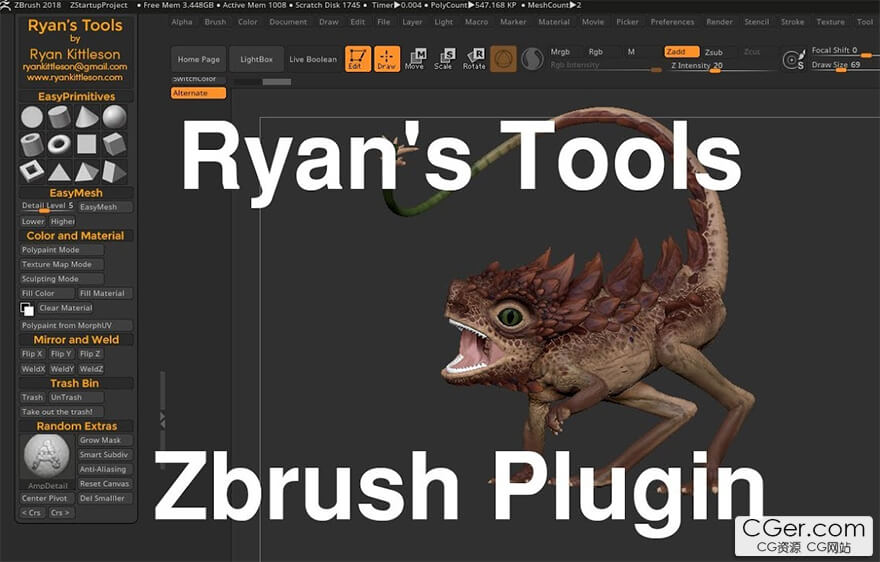Viewport: 880px width, 562px height.
Task: Click WeldZ button
Action: [91, 369]
